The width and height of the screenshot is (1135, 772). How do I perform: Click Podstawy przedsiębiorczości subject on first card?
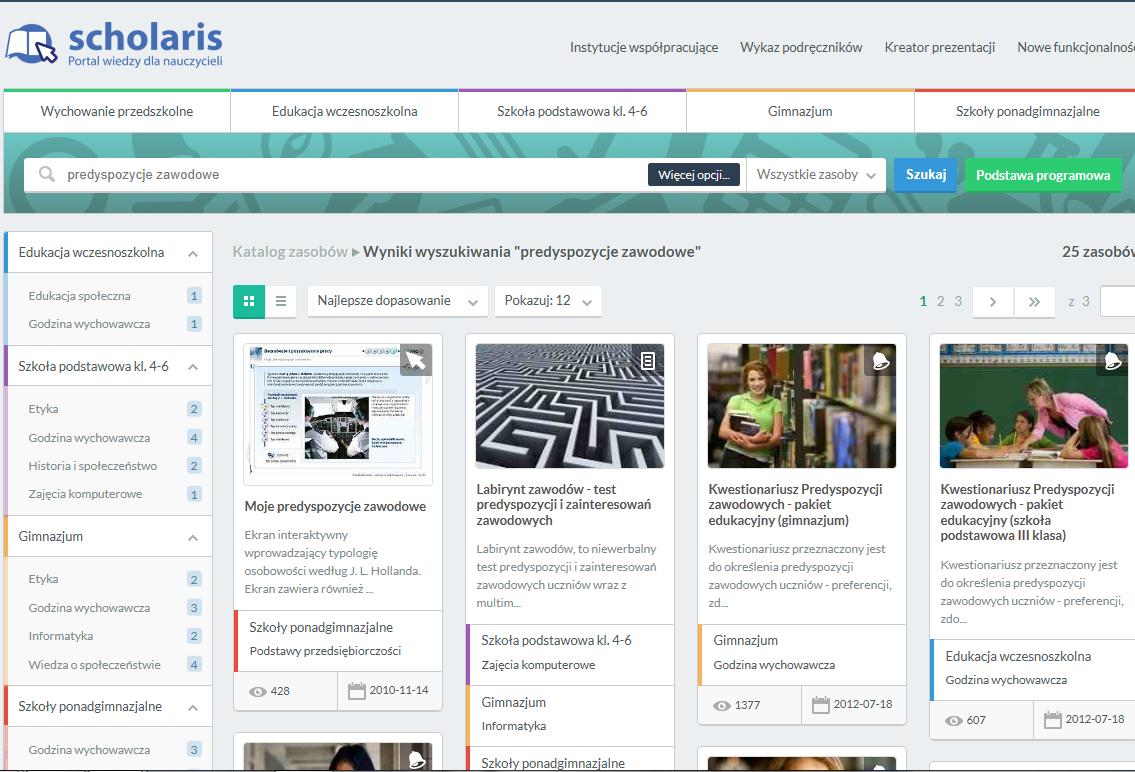coord(325,651)
